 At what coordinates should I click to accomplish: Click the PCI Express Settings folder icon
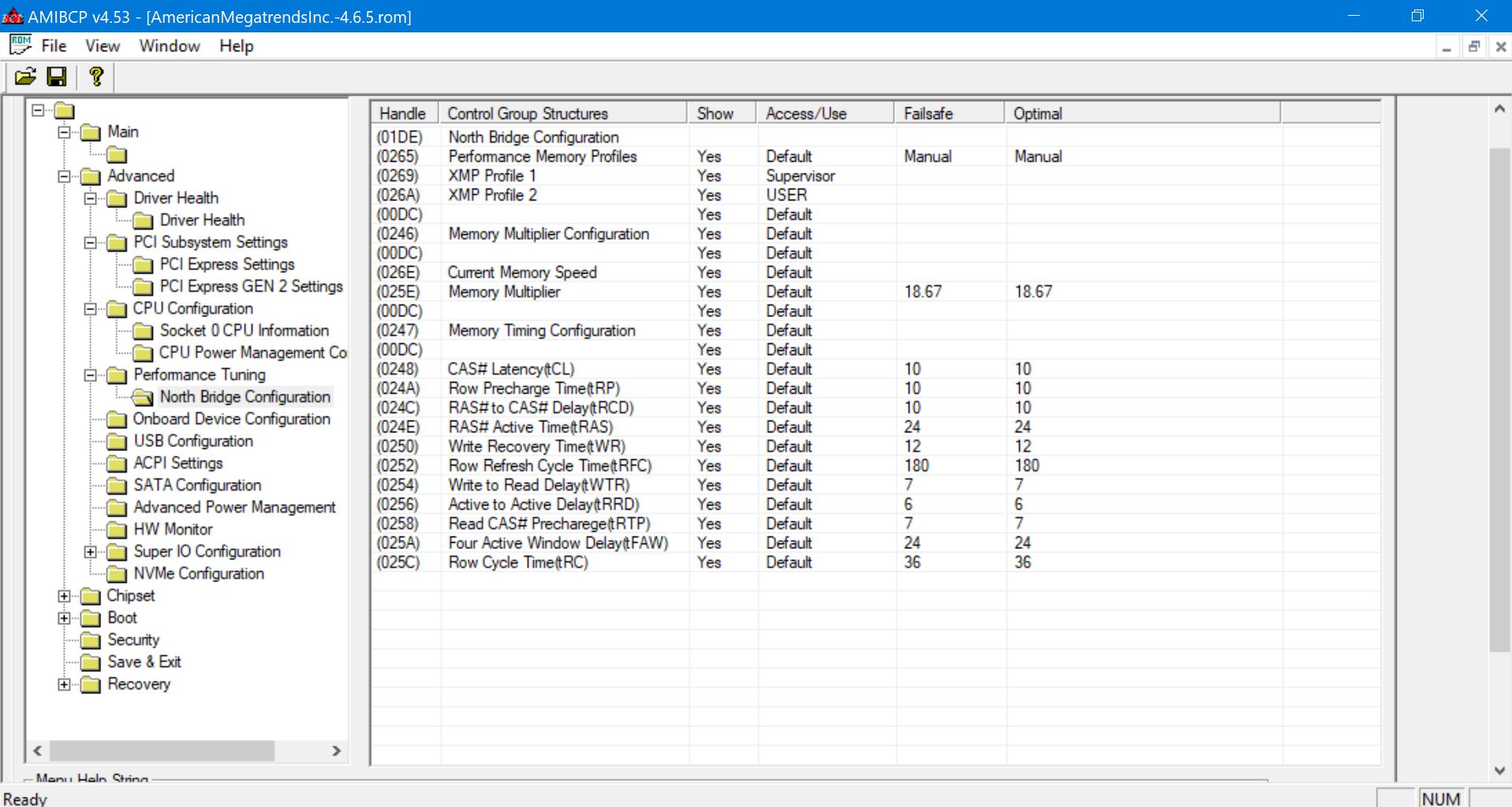(x=143, y=264)
